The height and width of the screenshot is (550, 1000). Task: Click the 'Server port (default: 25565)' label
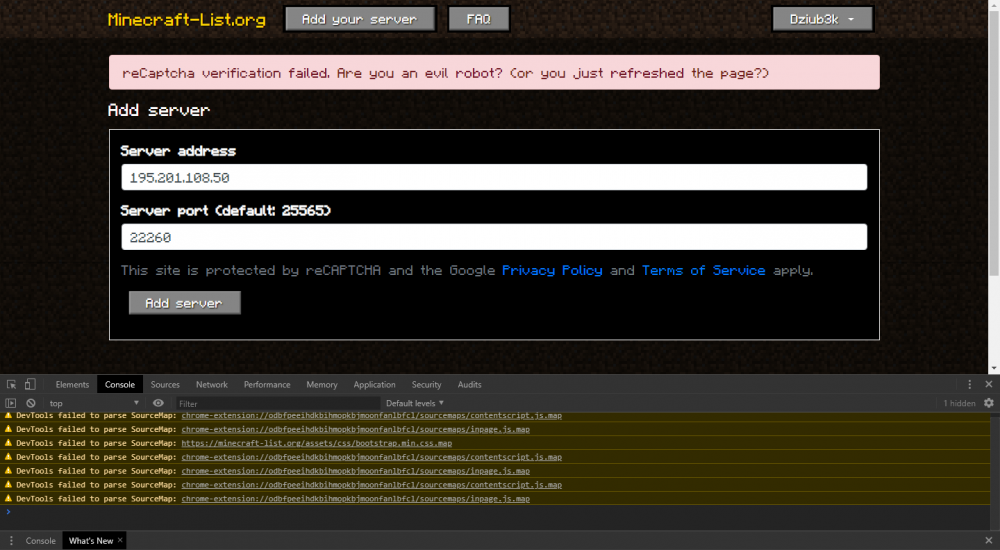click(226, 211)
